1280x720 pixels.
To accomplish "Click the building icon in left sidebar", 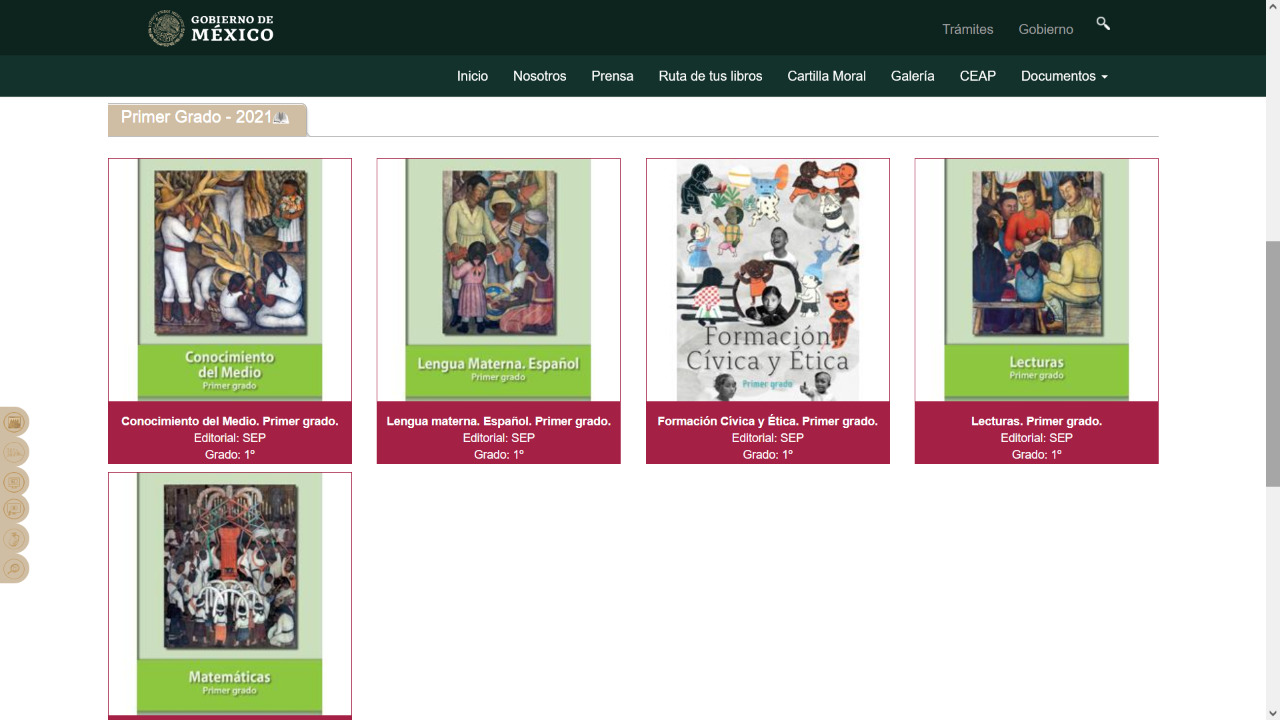I will coord(14,422).
